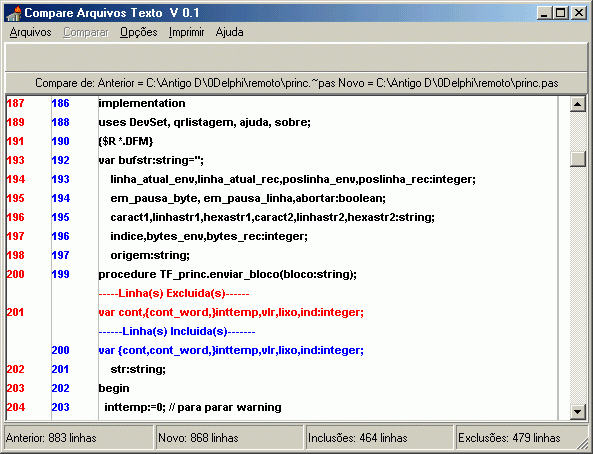The width and height of the screenshot is (593, 454).
Task: Close the Compare Arquivos Texto window
Action: [x=578, y=13]
